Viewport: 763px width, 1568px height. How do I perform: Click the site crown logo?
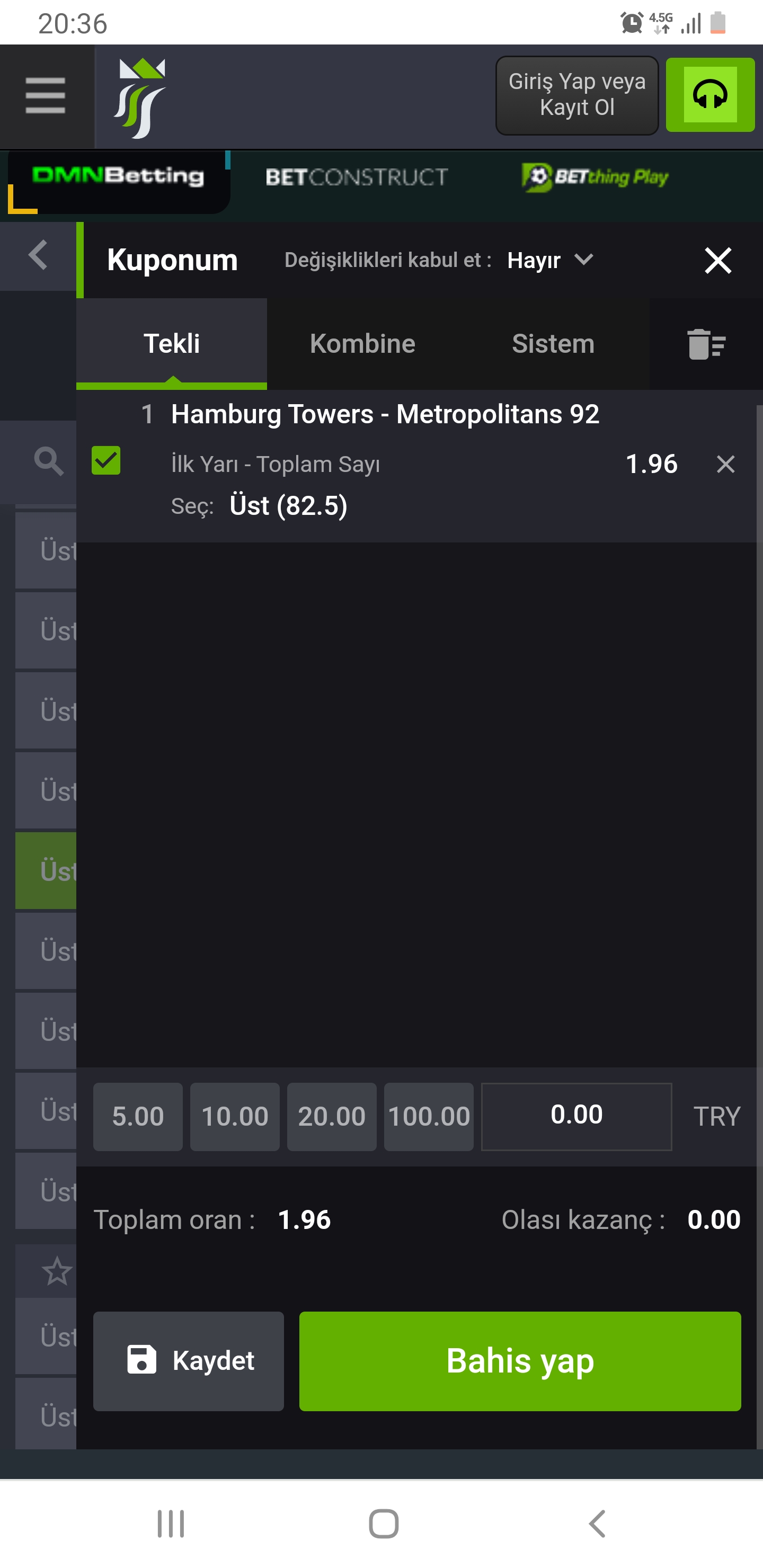tap(140, 98)
